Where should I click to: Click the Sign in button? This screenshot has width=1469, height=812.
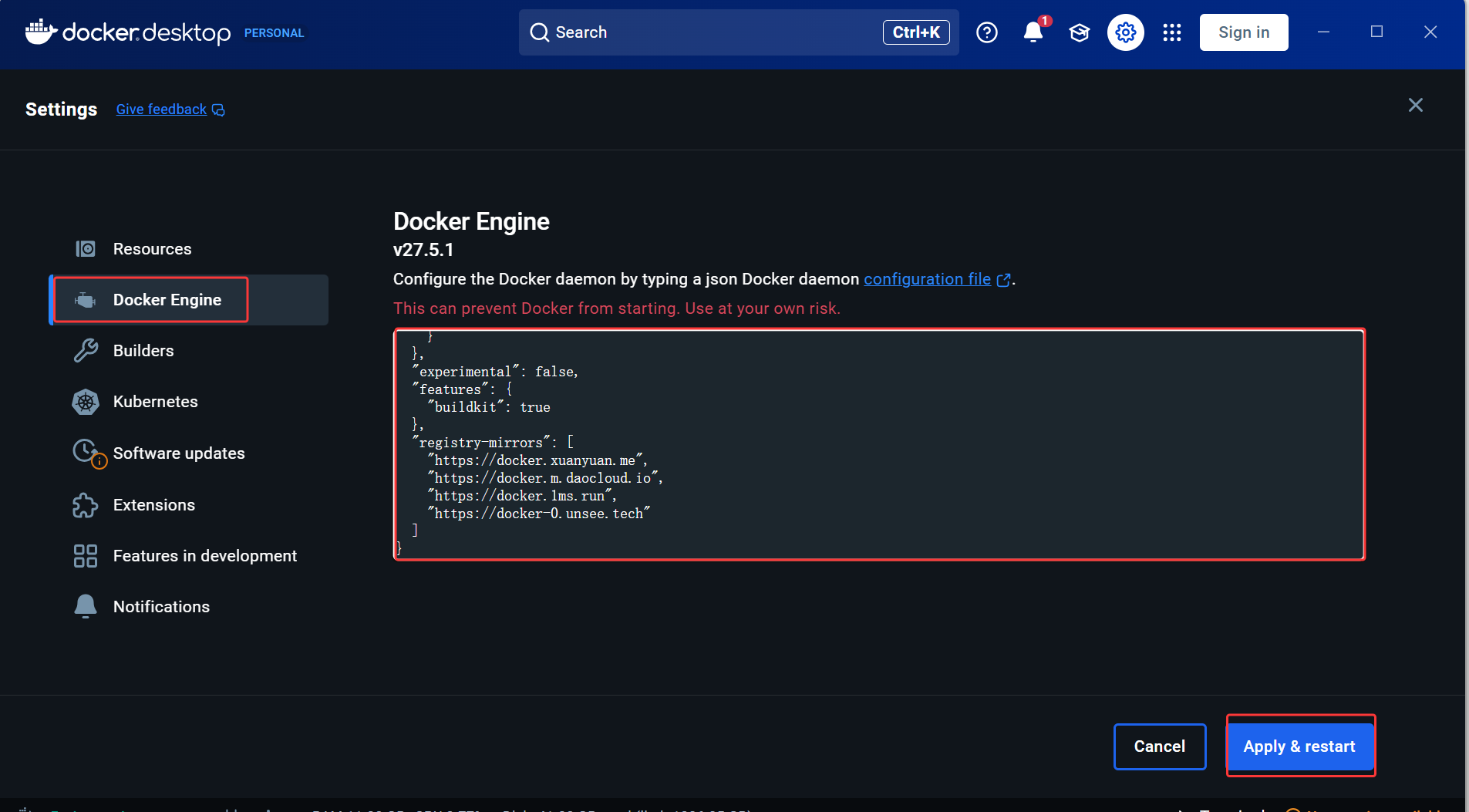tap(1244, 32)
